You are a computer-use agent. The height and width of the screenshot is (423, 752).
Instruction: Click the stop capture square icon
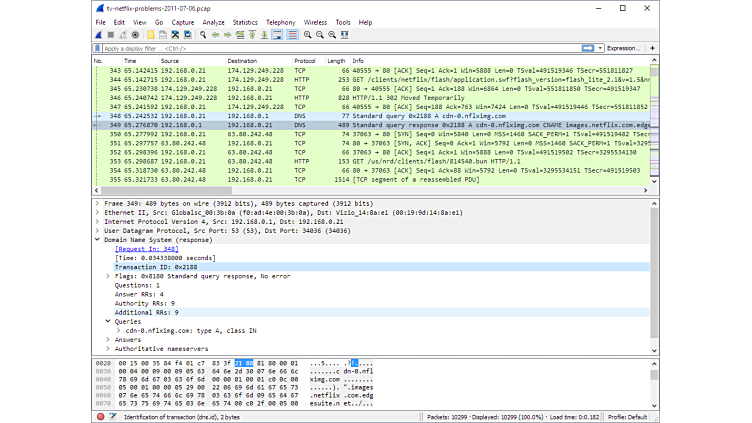pyautogui.click(x=111, y=35)
